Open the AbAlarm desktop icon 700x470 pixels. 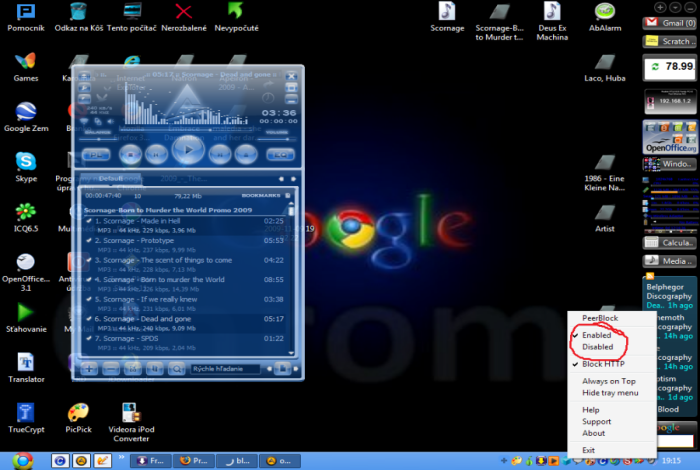[x=605, y=18]
